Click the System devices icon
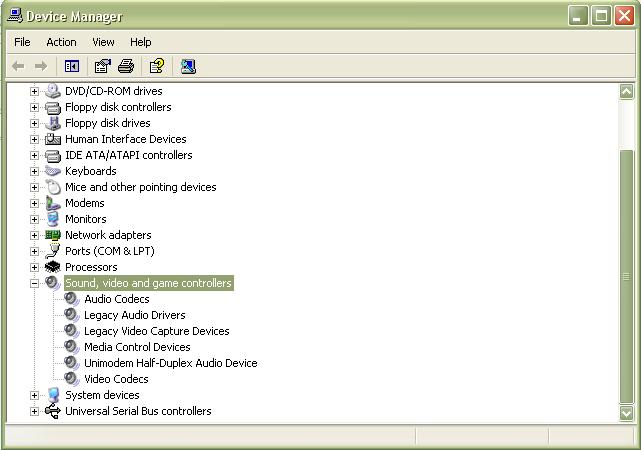 tap(53, 395)
